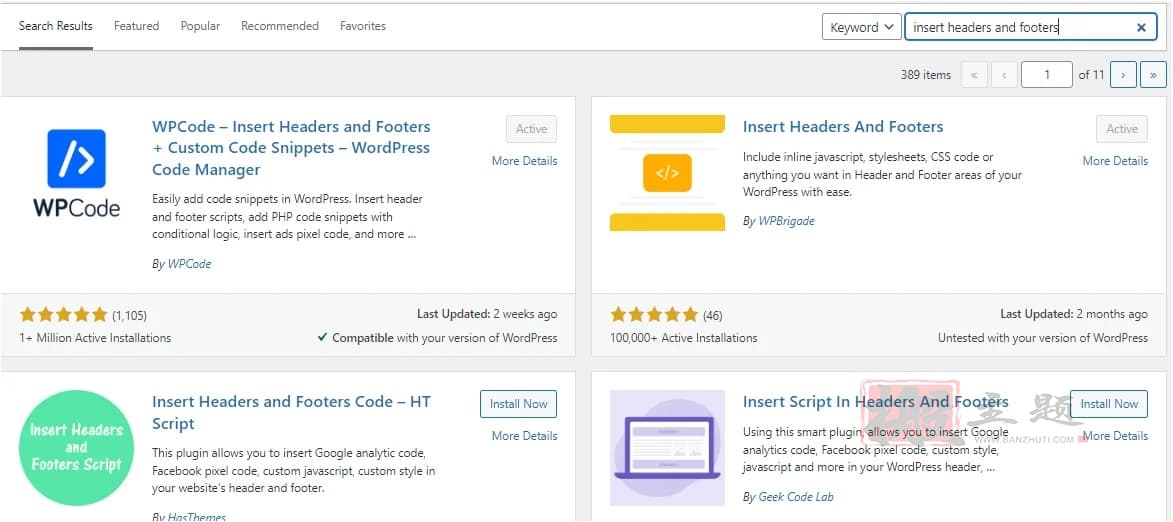The height and width of the screenshot is (522, 1173).
Task: Open the Geek Code Lab author link
Action: click(796, 497)
